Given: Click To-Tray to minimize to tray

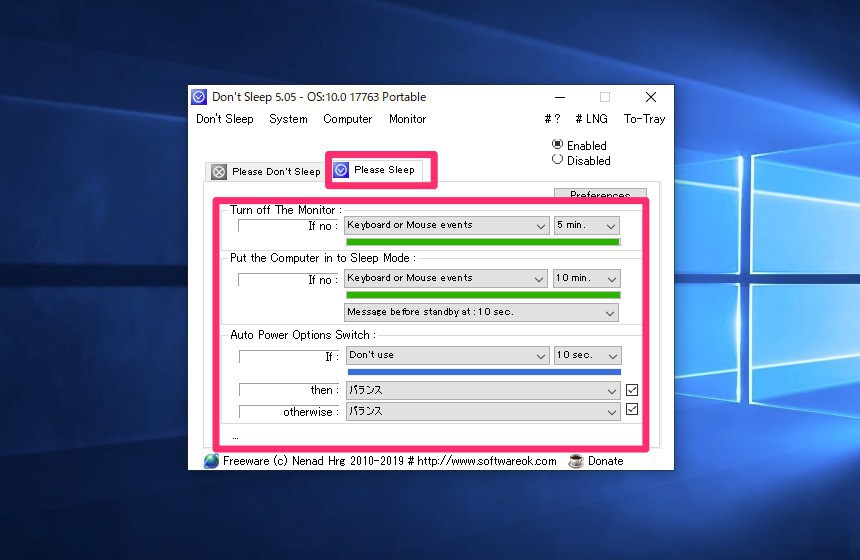Looking at the screenshot, I should 644,119.
